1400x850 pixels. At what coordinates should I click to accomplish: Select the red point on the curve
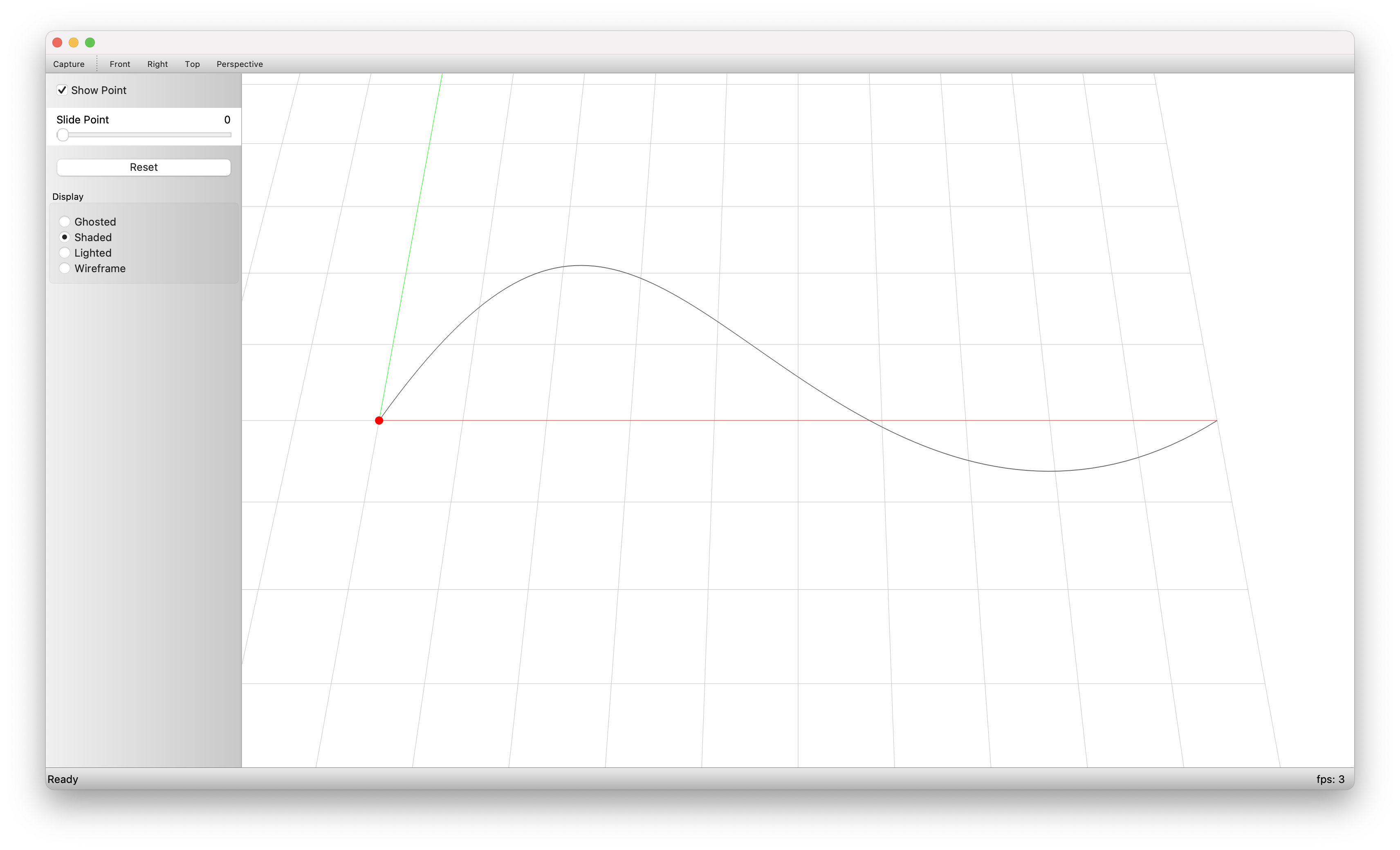[x=379, y=420]
